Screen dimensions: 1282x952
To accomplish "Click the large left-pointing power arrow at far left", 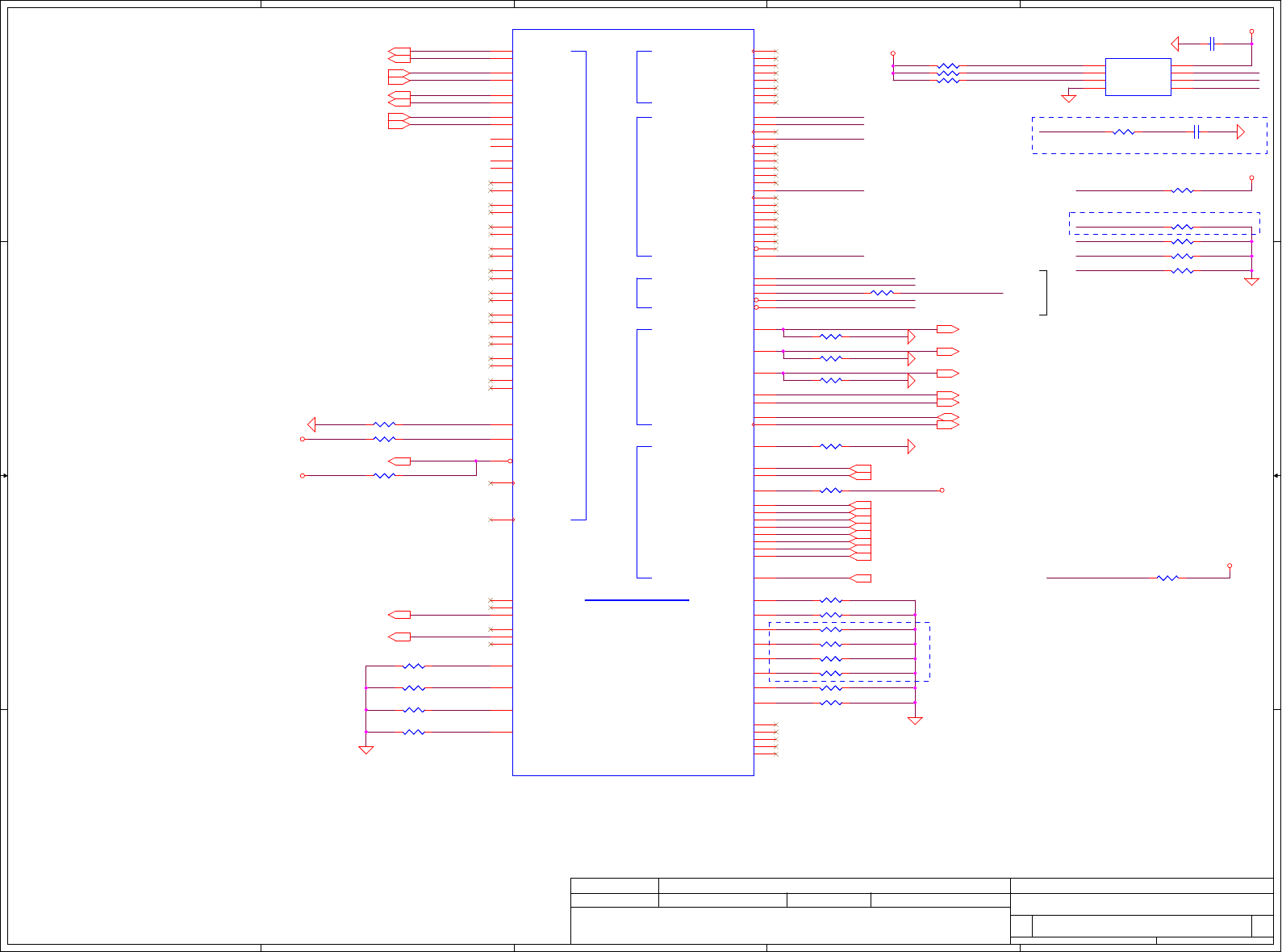I will click(x=311, y=424).
